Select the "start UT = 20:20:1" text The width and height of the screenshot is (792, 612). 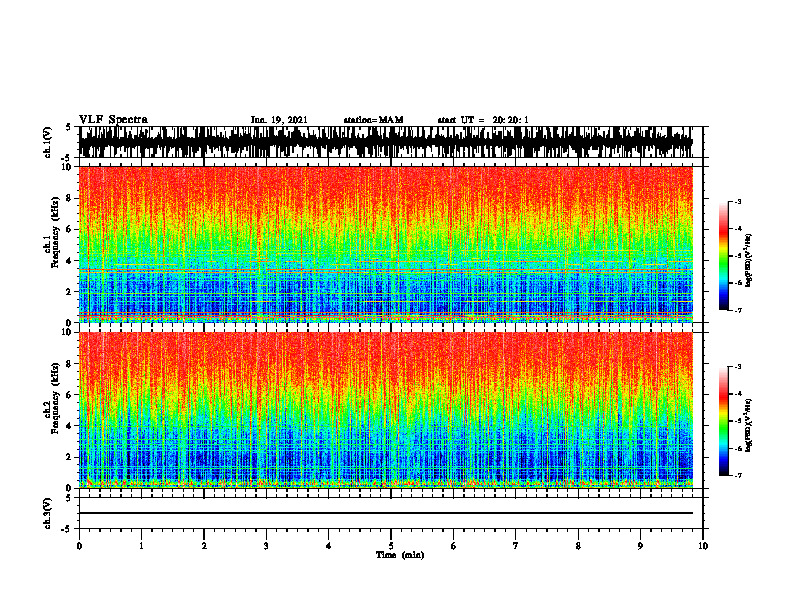(x=482, y=120)
